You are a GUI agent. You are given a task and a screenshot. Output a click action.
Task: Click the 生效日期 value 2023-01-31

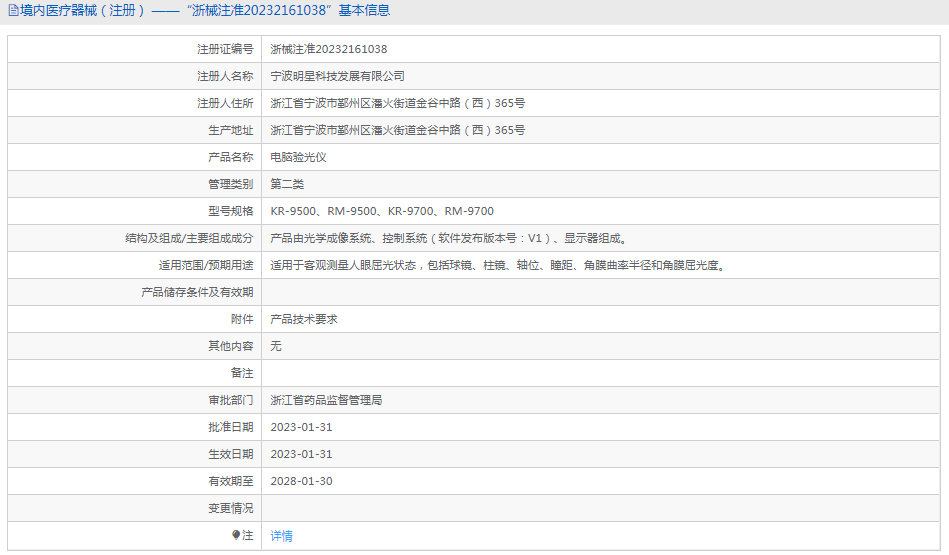tap(301, 454)
